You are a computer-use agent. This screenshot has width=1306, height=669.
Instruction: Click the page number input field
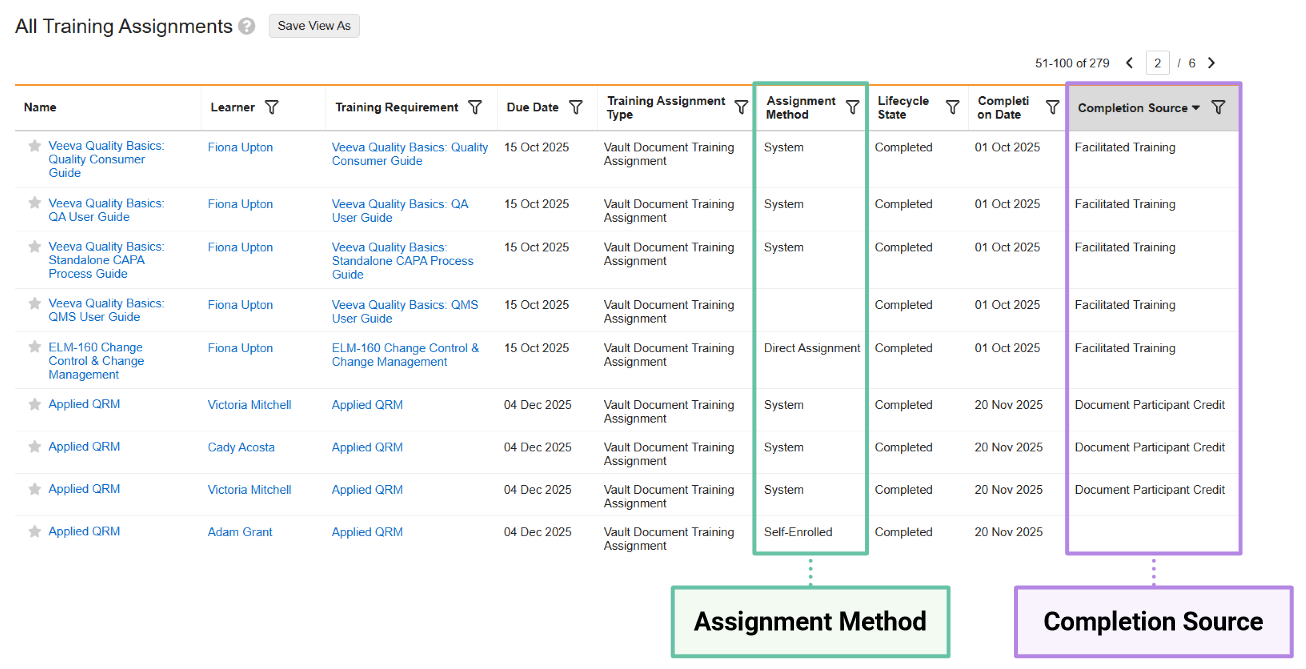coord(1157,62)
